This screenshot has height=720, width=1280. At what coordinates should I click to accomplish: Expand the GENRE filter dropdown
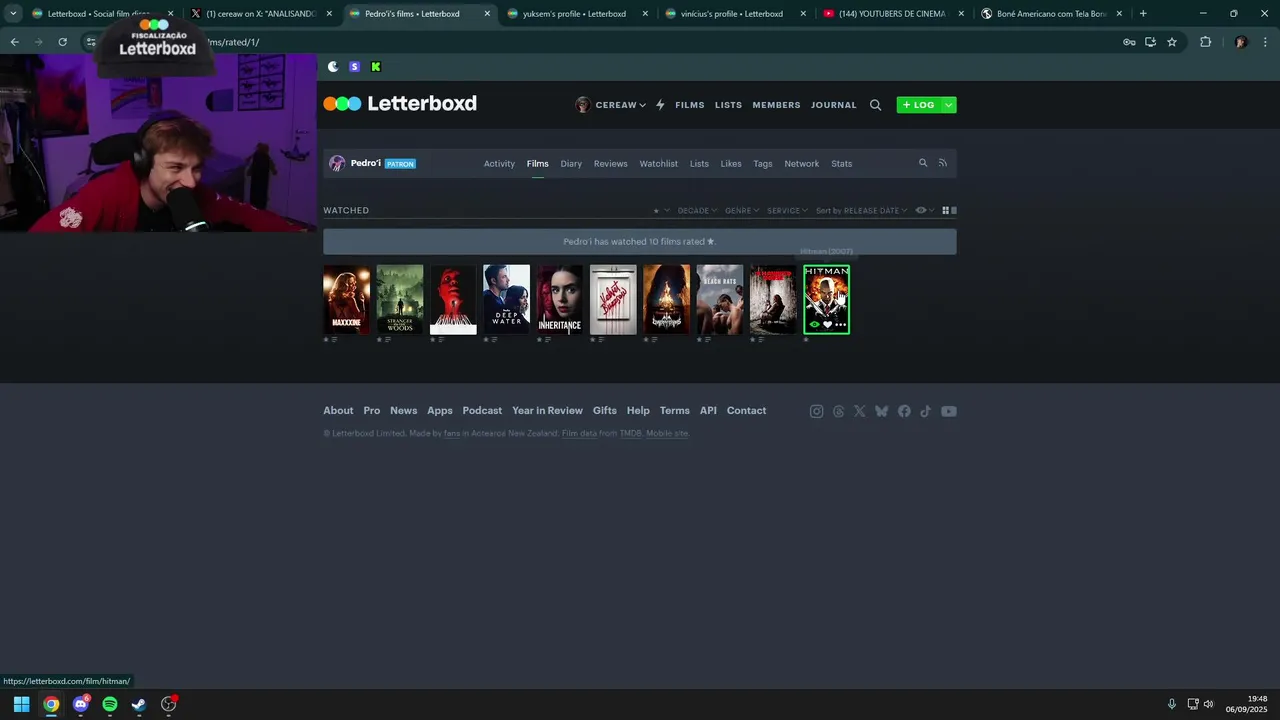(x=742, y=211)
